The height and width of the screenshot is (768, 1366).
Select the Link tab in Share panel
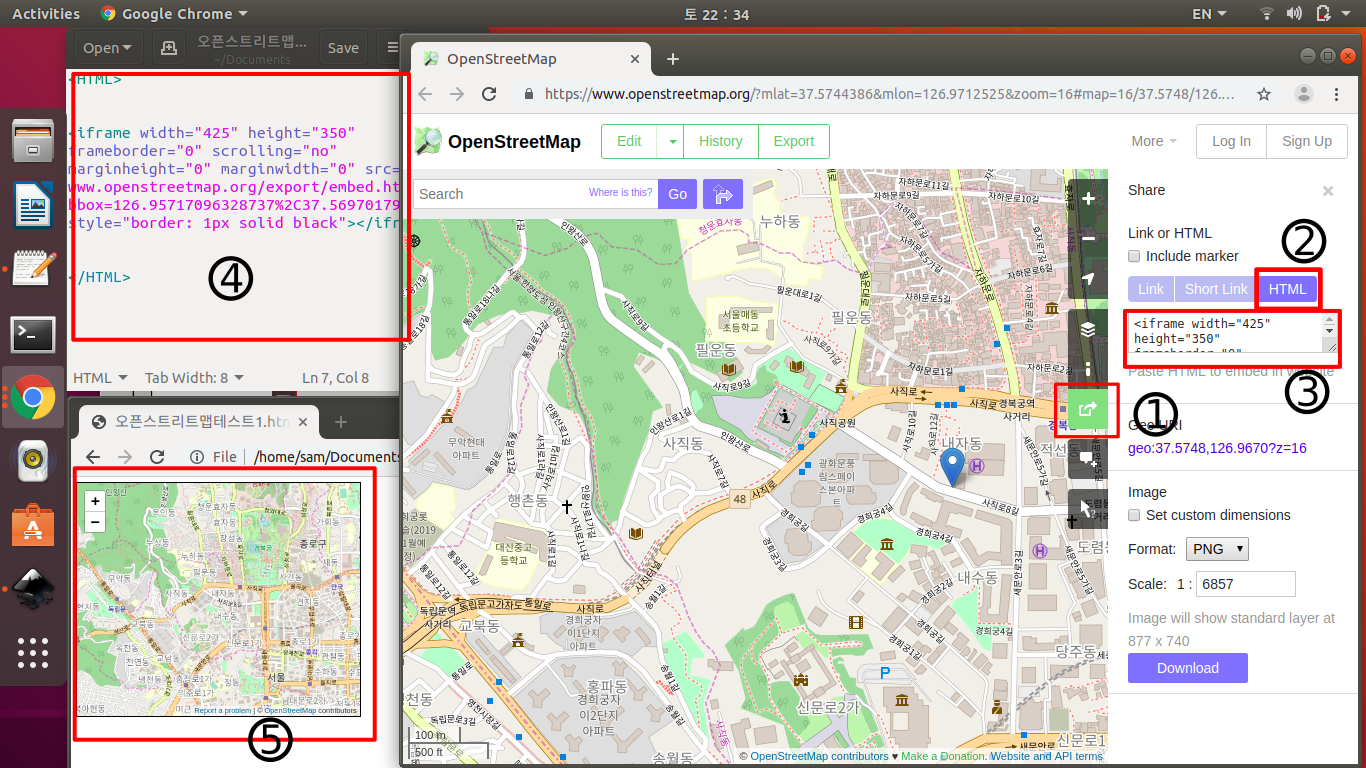(x=1150, y=289)
